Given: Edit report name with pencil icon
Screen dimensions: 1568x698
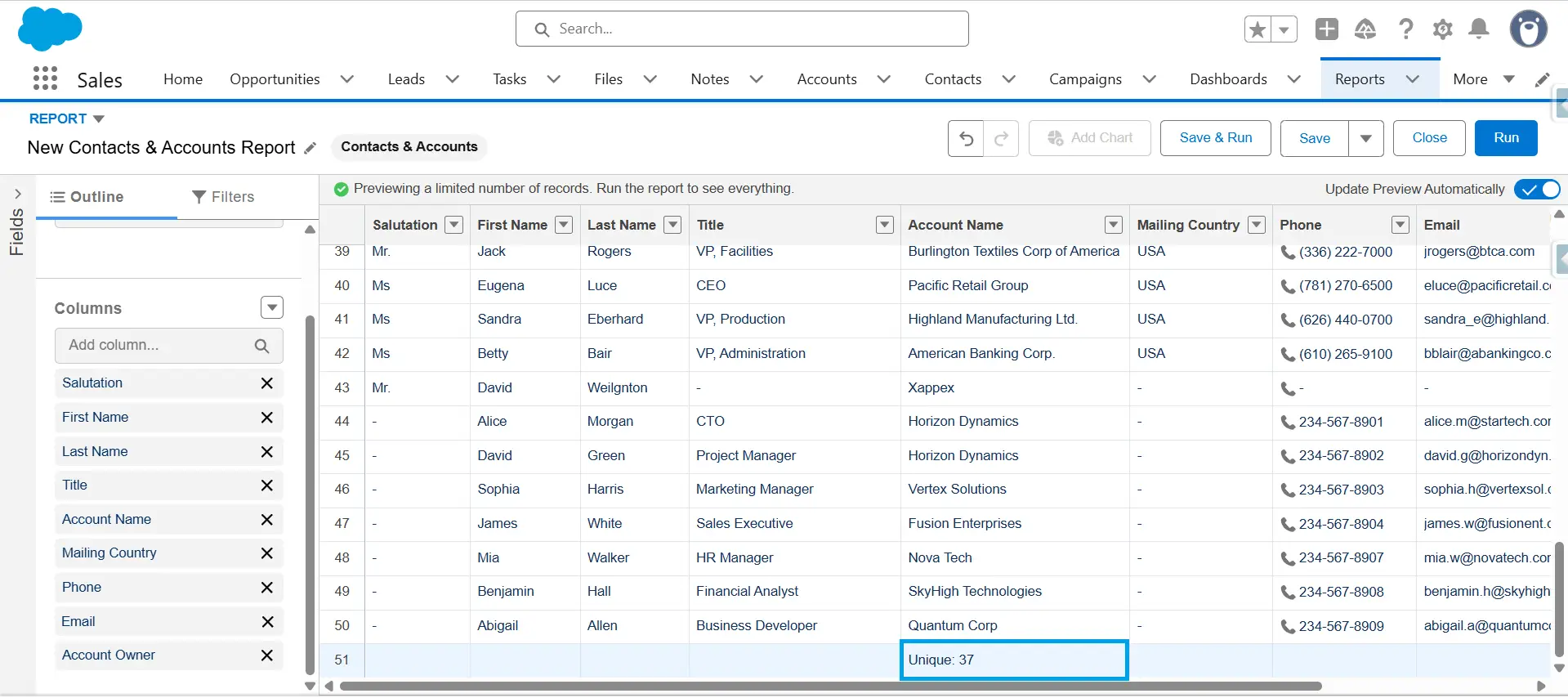Looking at the screenshot, I should point(310,148).
